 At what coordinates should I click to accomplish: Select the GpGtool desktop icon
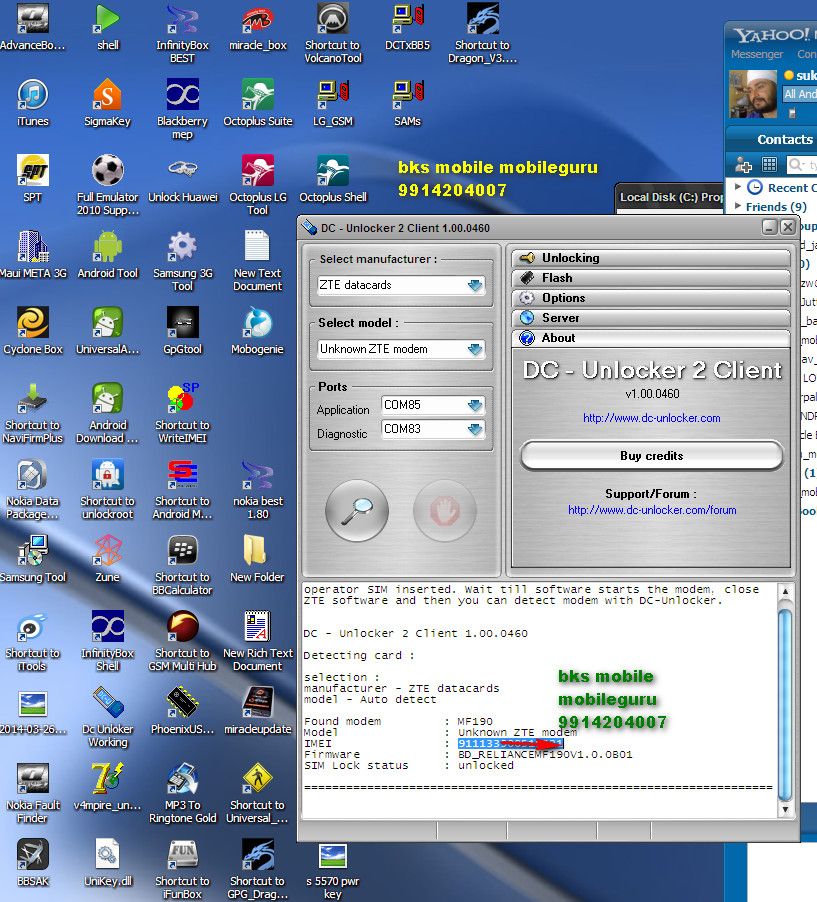pos(182,331)
